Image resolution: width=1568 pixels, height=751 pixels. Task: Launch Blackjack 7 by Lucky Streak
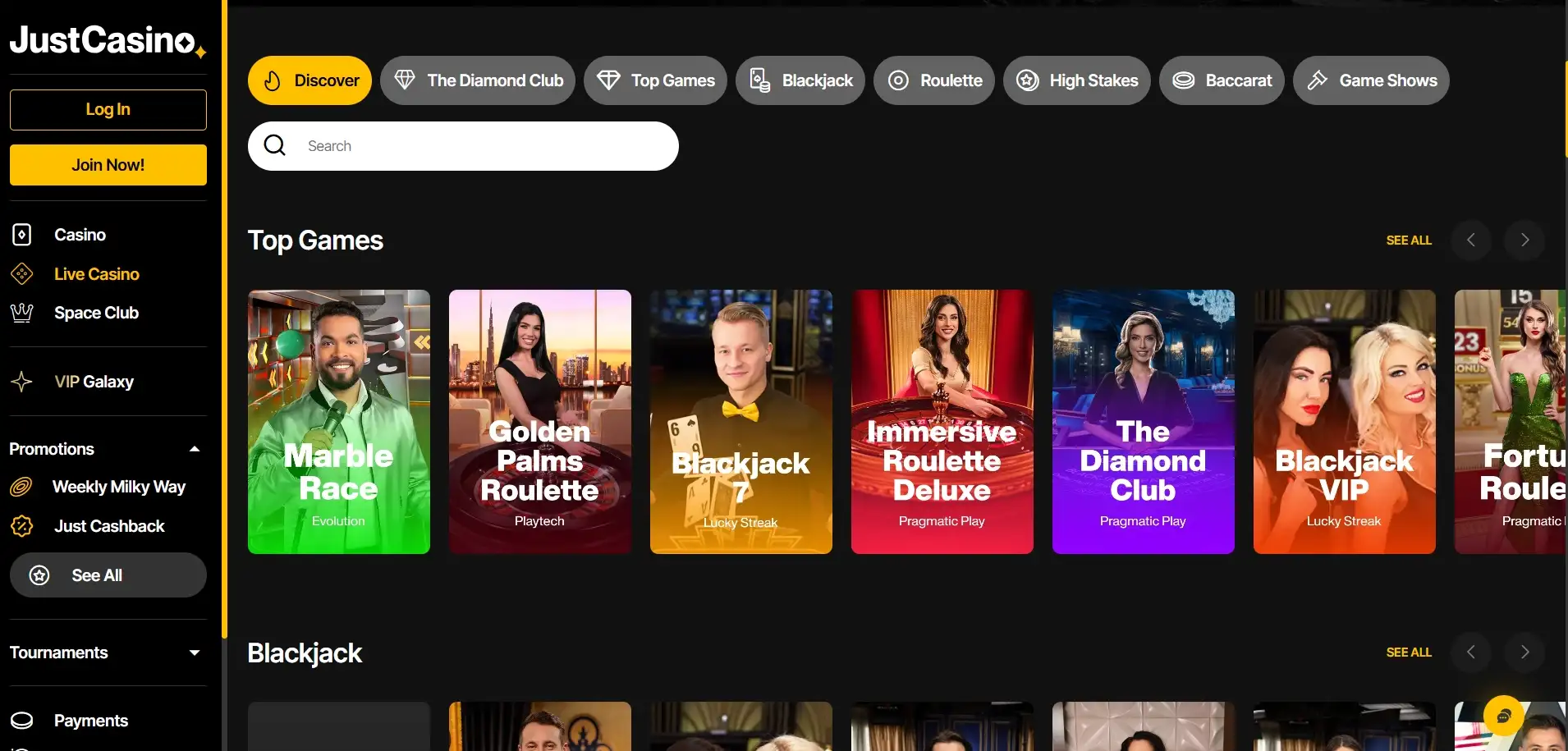click(741, 422)
